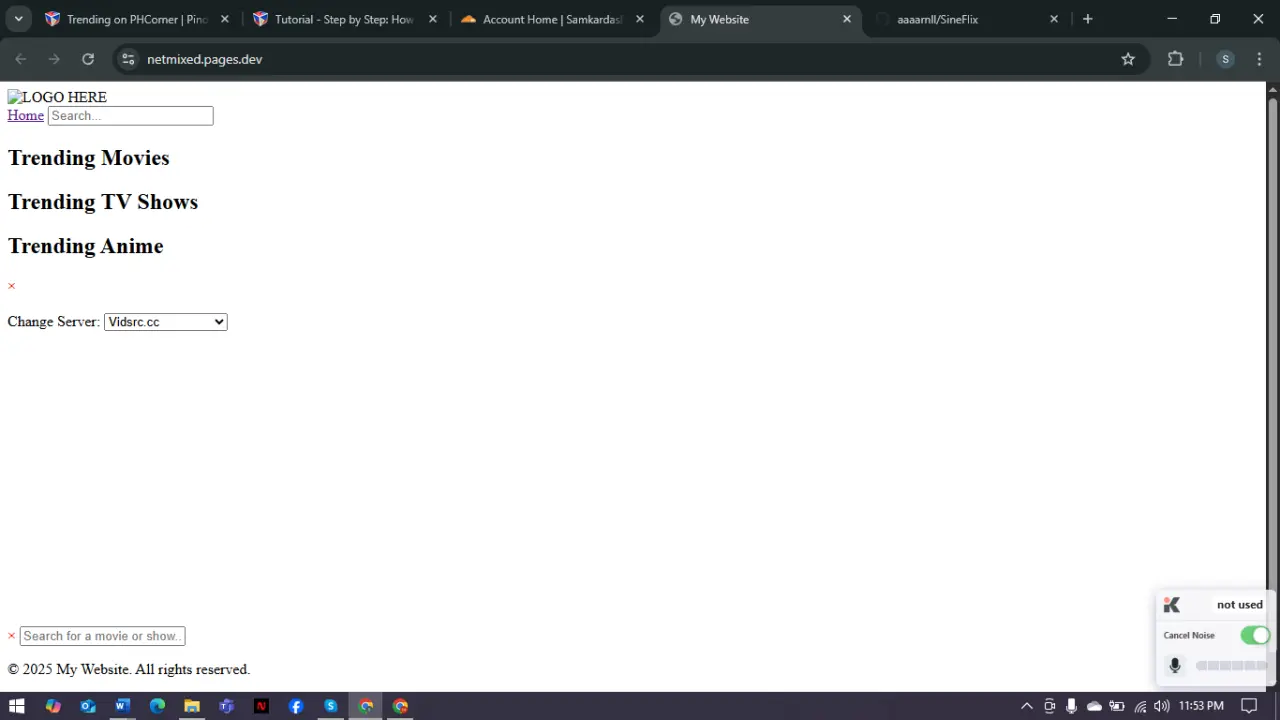Click the netmixed.pages.dev address bar
The width and height of the screenshot is (1280, 720).
pos(628,59)
